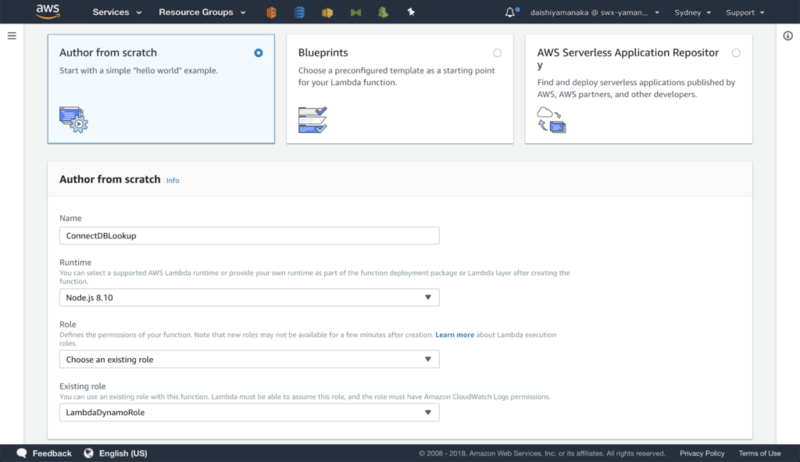The width and height of the screenshot is (800, 462).
Task: Follow the Learn more link about execution roles
Action: [455, 335]
